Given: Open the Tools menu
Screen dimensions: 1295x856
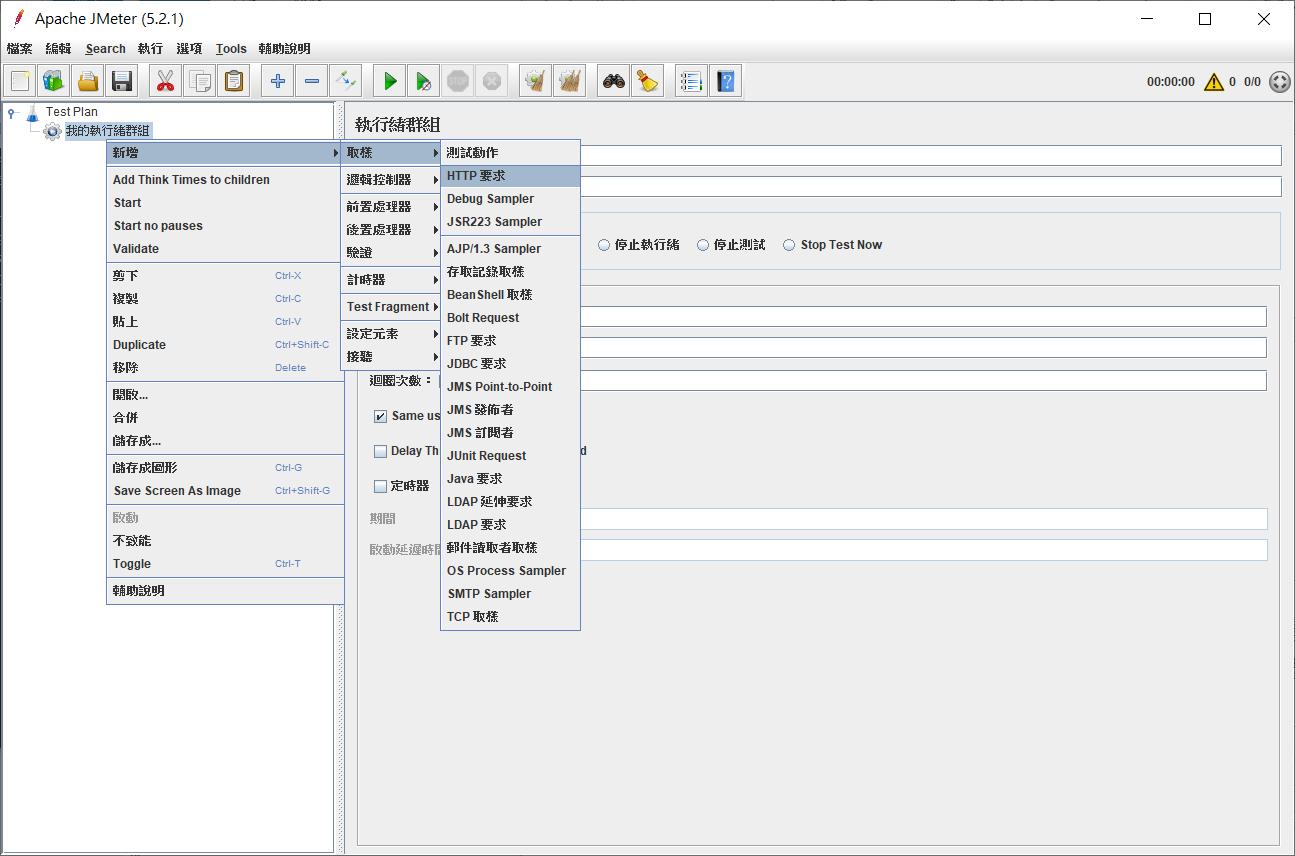Looking at the screenshot, I should coord(231,48).
